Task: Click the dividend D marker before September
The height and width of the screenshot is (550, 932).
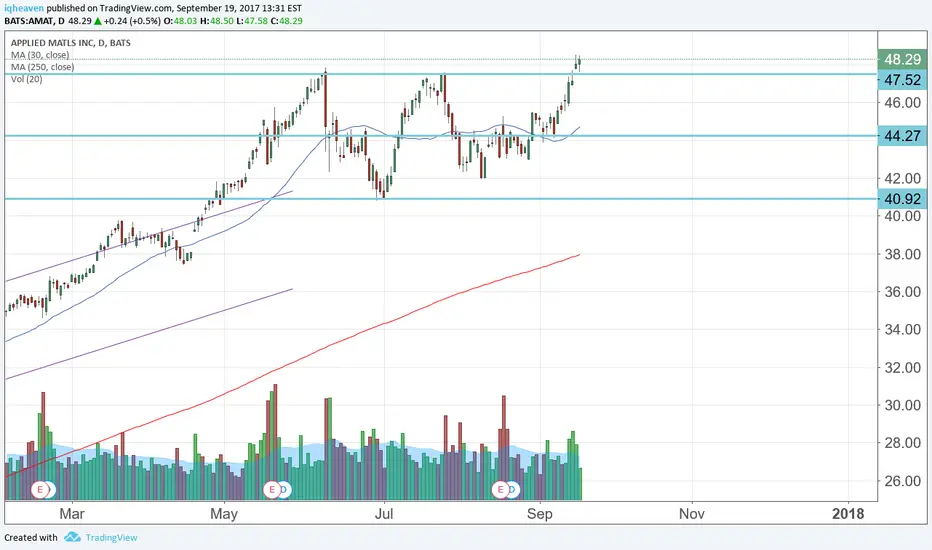Action: (x=513, y=489)
